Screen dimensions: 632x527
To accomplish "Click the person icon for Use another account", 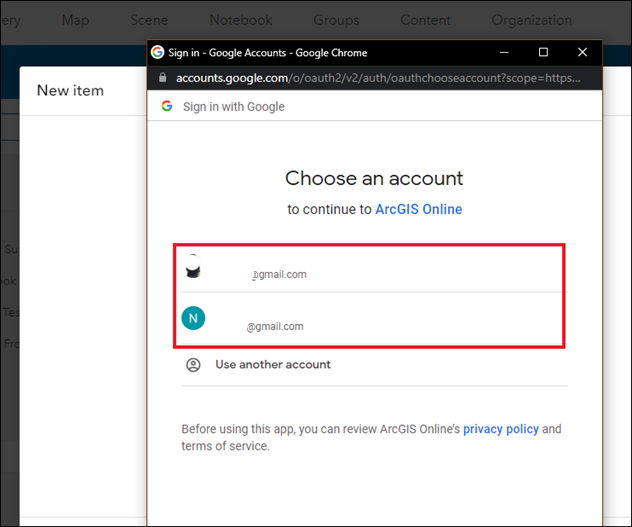I will pos(193,365).
